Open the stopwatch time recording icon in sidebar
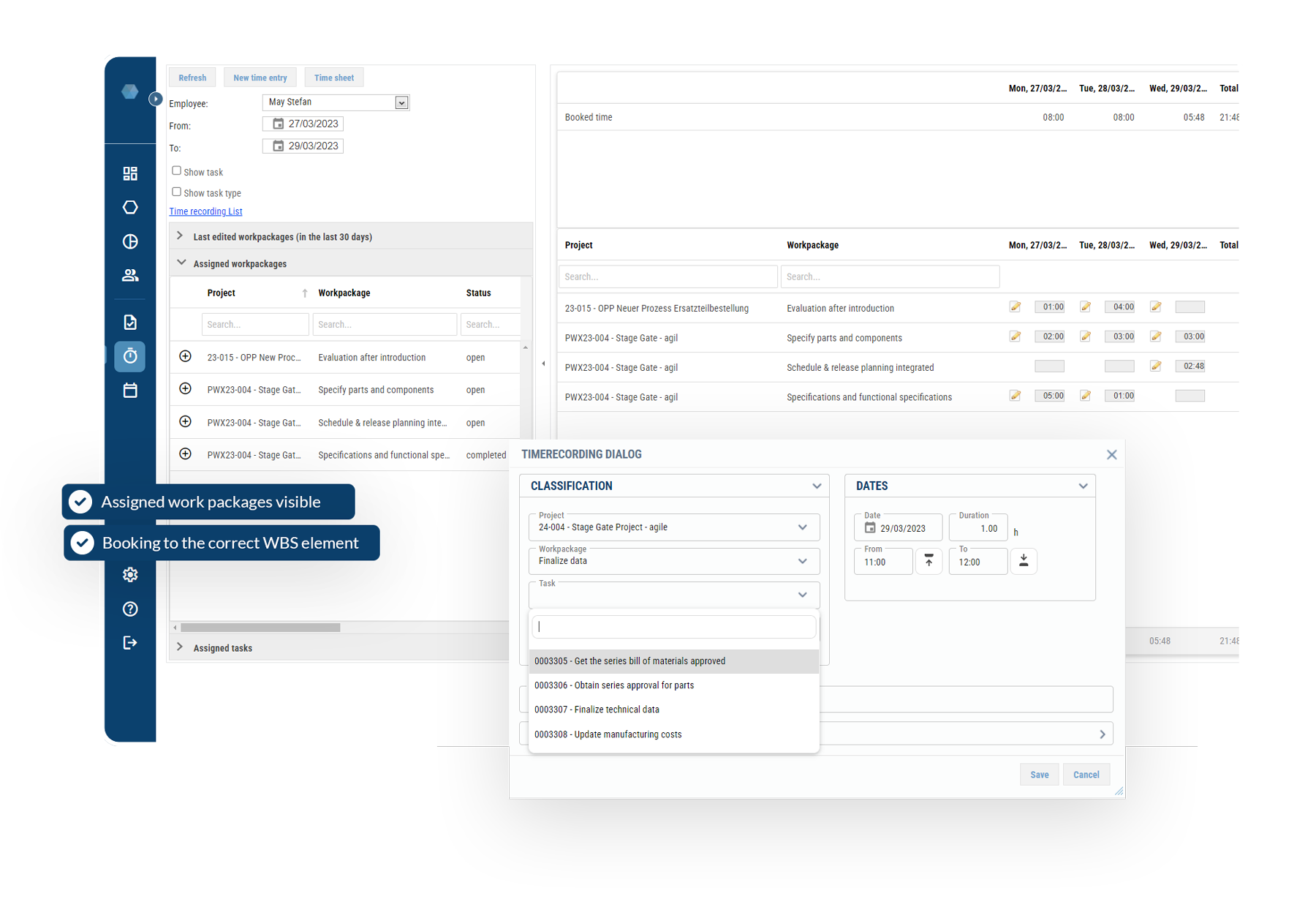Viewport: 1316px width, 918px height. click(130, 356)
